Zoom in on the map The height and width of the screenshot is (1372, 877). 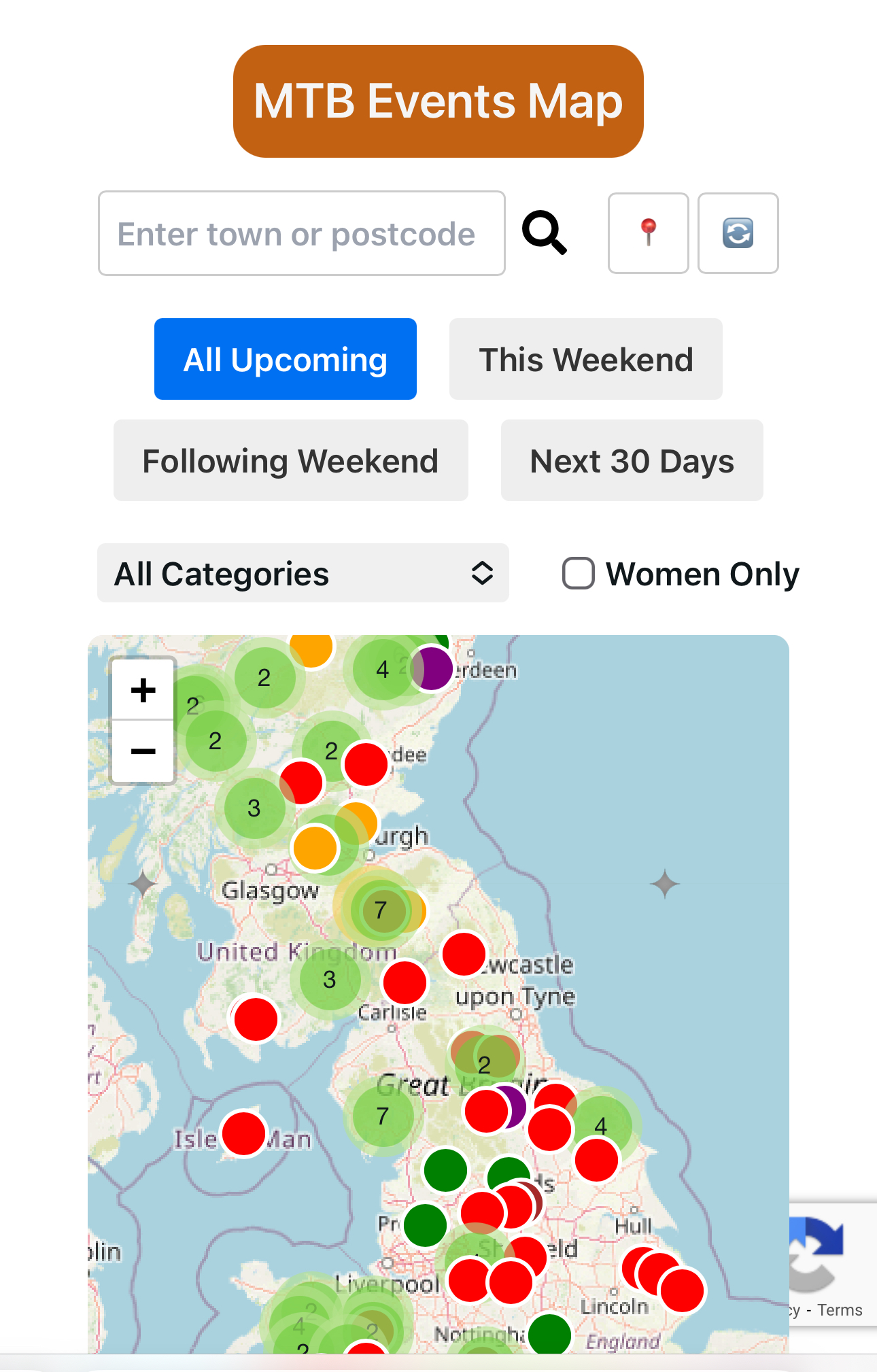pyautogui.click(x=143, y=690)
